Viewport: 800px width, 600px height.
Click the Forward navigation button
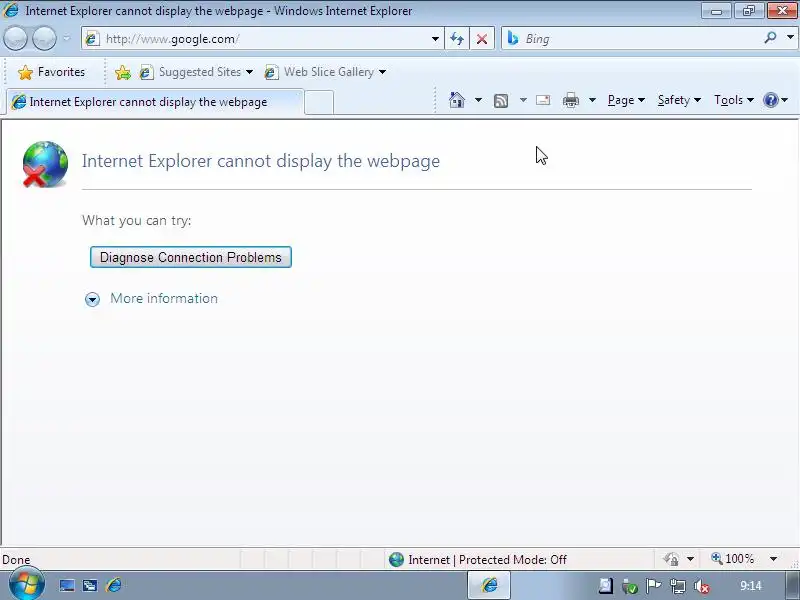pos(44,39)
